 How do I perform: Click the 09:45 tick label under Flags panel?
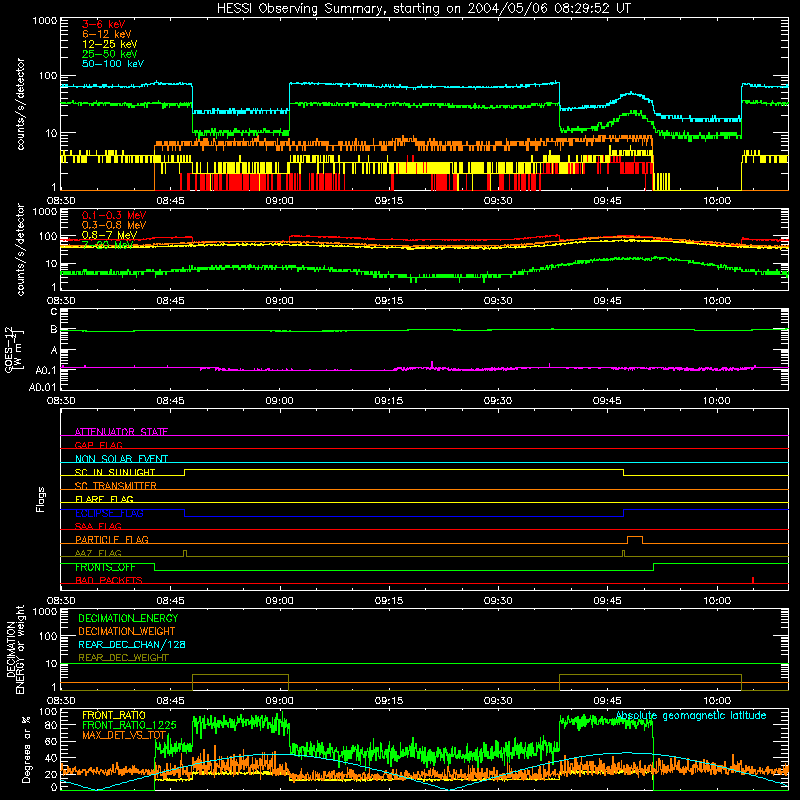(607, 601)
